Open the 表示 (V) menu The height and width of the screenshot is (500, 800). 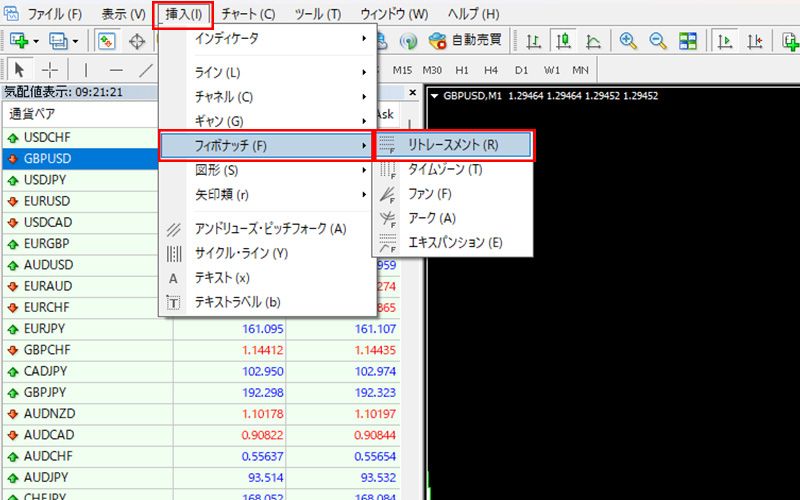click(123, 14)
